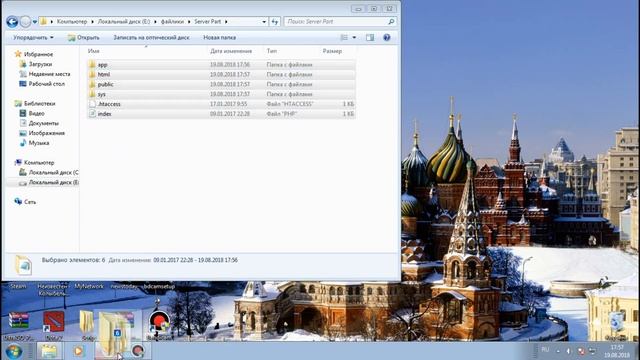Click the RU language indicator
The width and height of the screenshot is (640, 360).
tap(545, 350)
